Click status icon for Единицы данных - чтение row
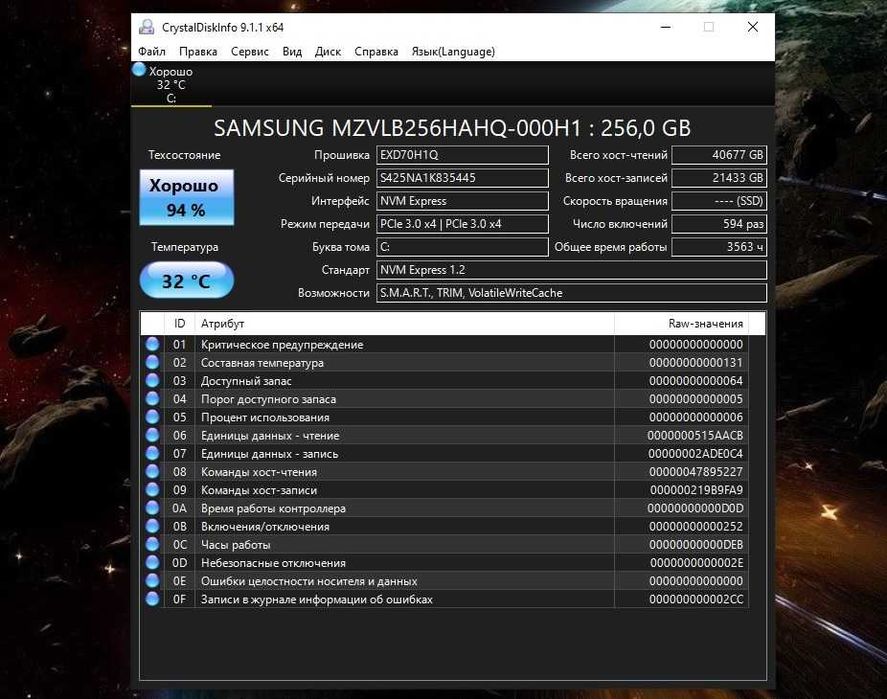 pyautogui.click(x=152, y=435)
